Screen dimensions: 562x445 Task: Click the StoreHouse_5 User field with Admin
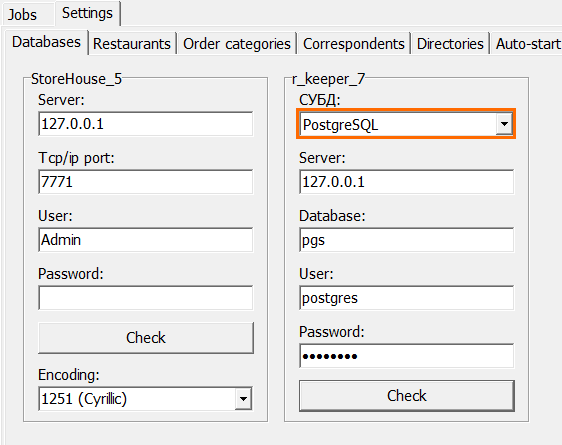point(146,240)
